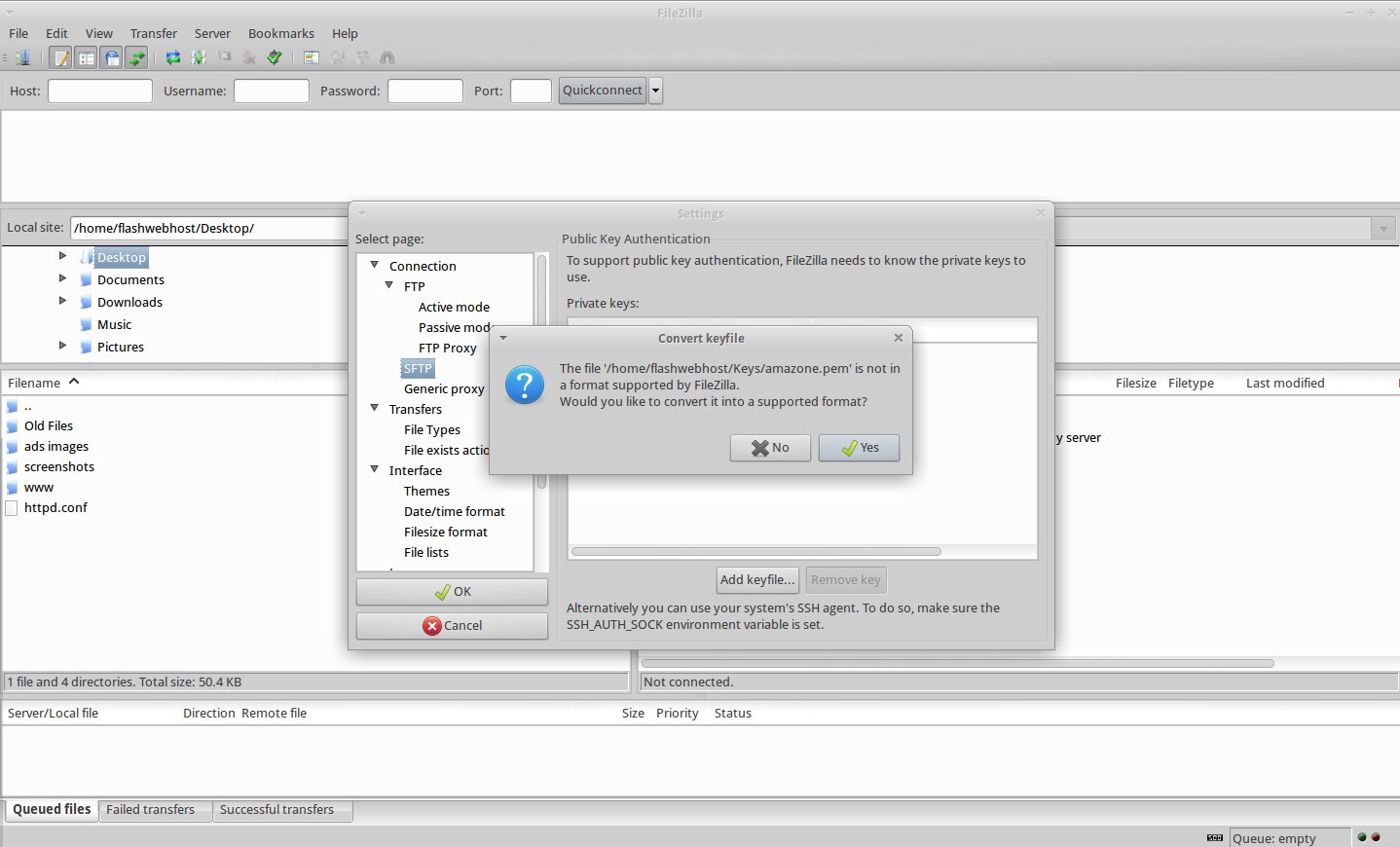Focus the Host input field
The height and width of the screenshot is (847, 1400).
(100, 91)
